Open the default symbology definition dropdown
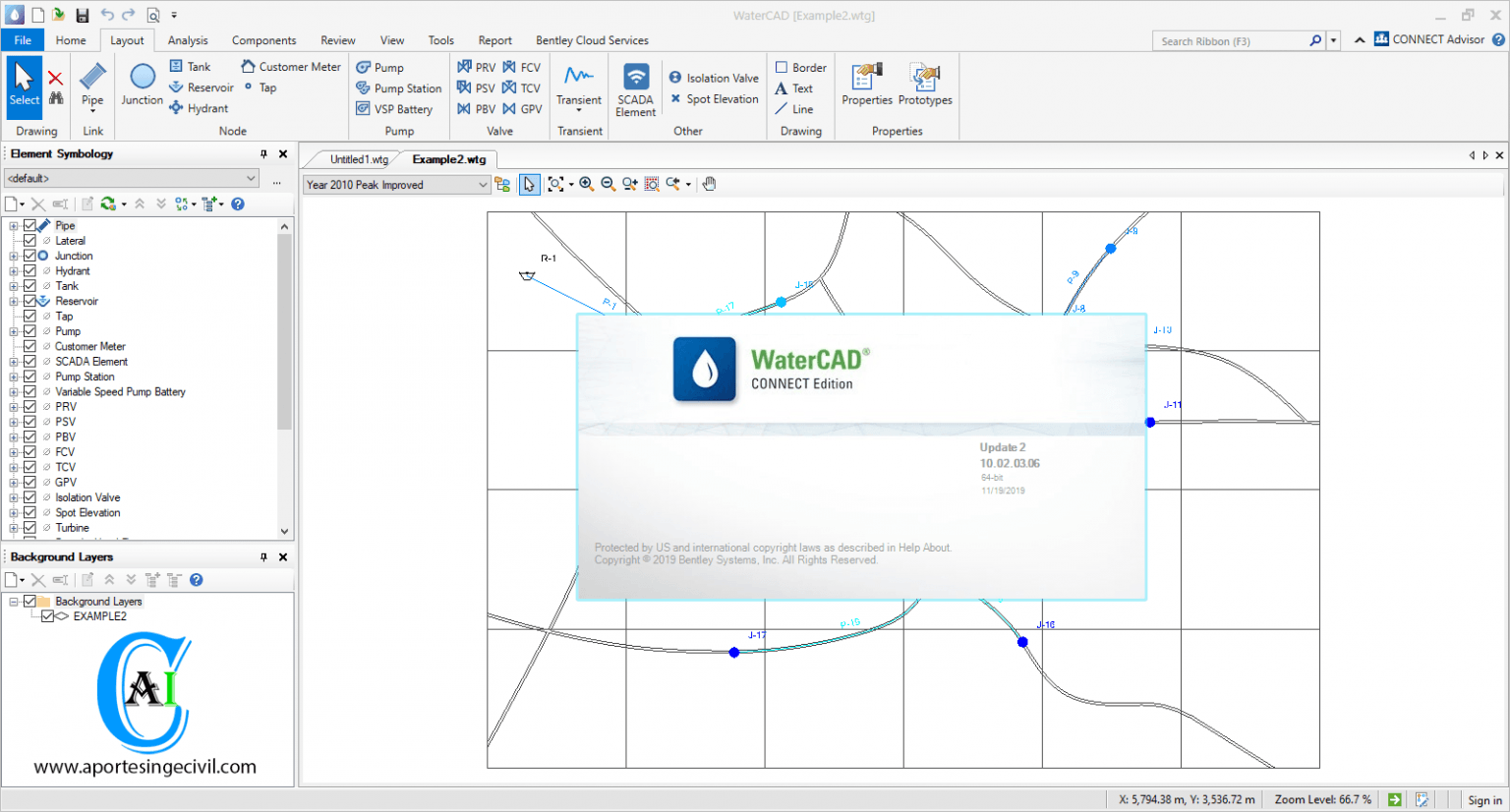 pyautogui.click(x=250, y=178)
